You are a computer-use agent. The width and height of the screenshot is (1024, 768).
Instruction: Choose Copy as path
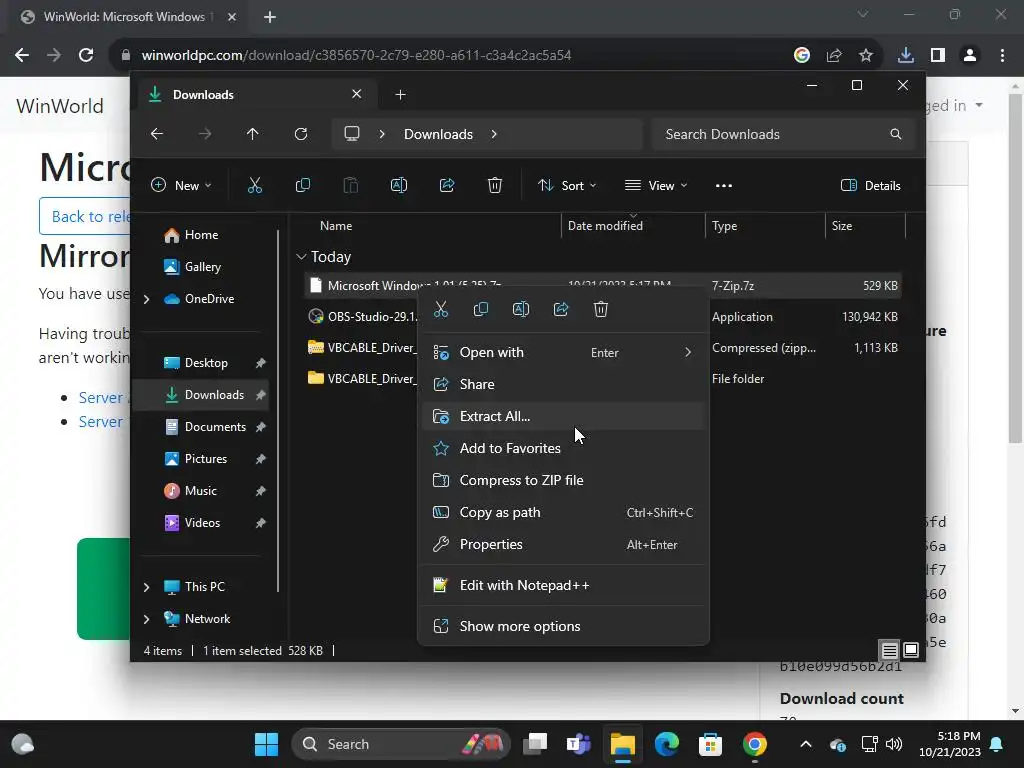pos(563,512)
